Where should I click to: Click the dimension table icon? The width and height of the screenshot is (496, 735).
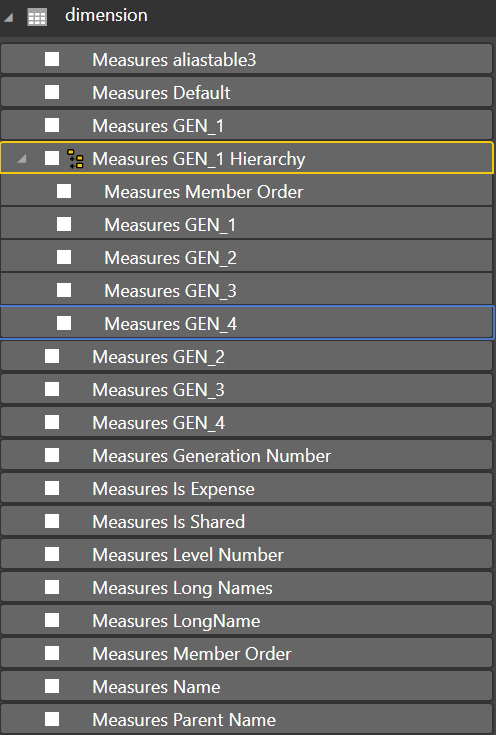coord(37,17)
